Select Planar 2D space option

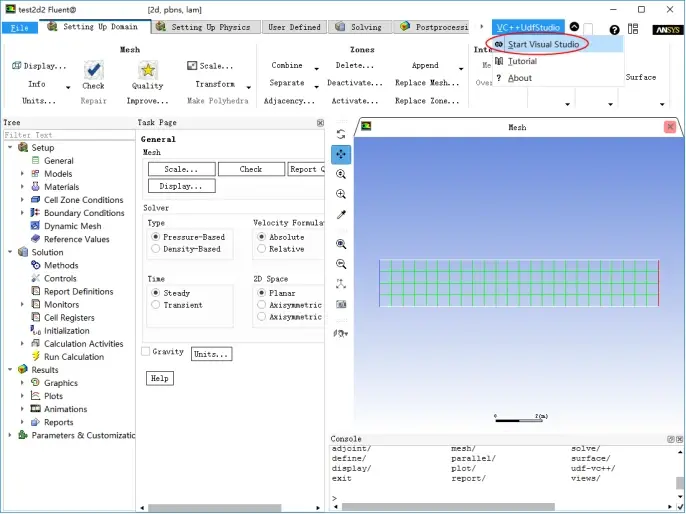click(x=261, y=293)
